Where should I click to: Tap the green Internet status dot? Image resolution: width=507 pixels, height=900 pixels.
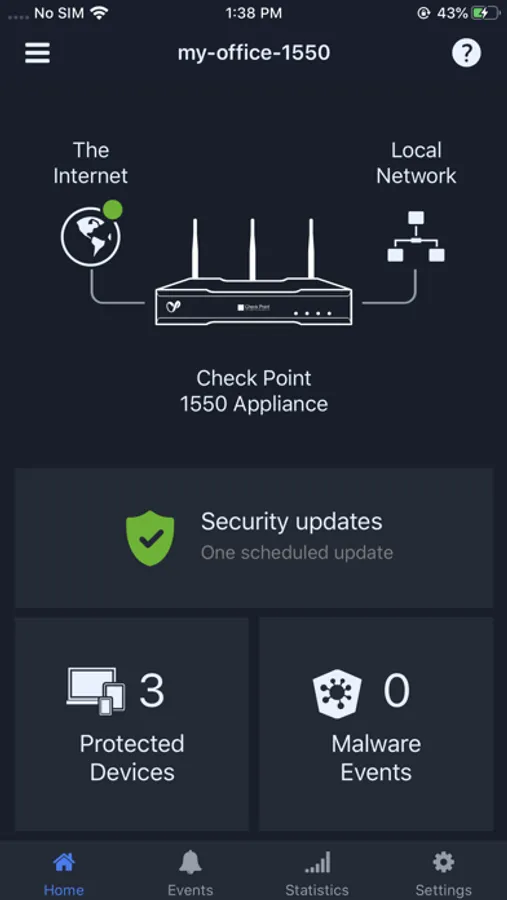(x=113, y=210)
